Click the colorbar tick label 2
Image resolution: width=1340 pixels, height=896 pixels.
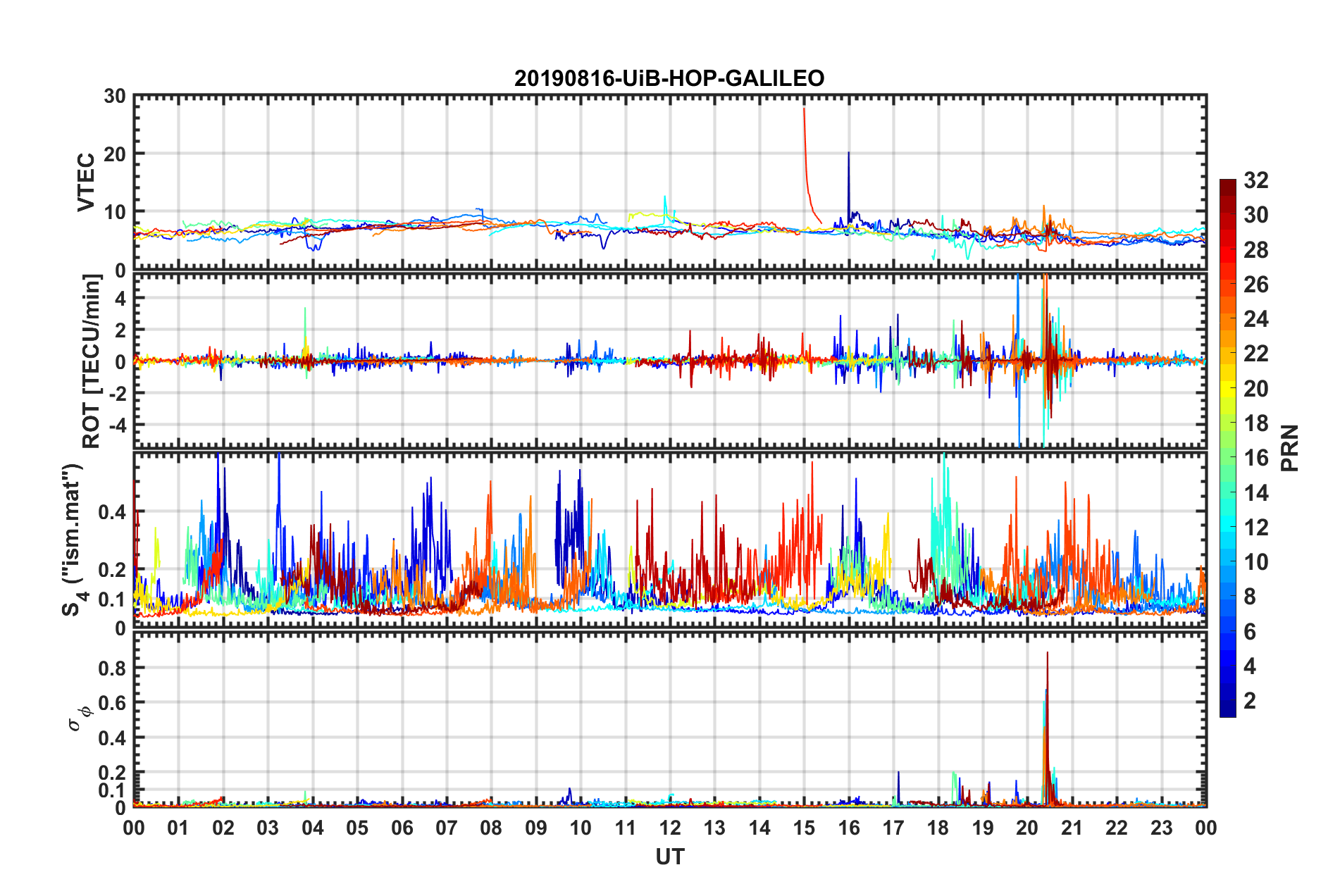coord(1250,701)
